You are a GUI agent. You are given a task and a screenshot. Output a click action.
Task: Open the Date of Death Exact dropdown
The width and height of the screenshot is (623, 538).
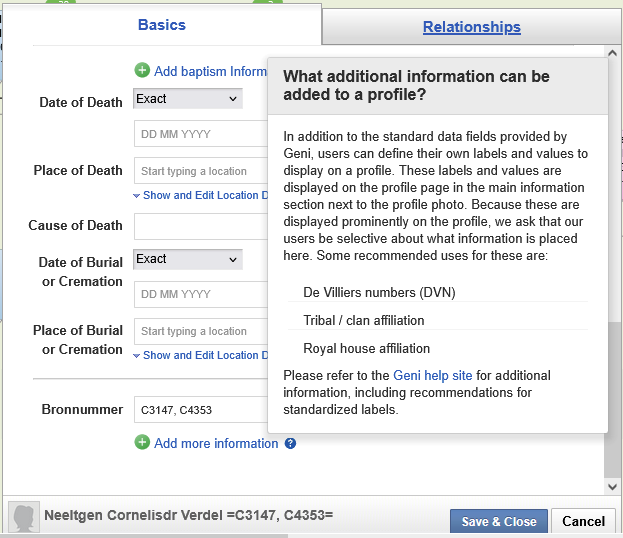coord(188,99)
